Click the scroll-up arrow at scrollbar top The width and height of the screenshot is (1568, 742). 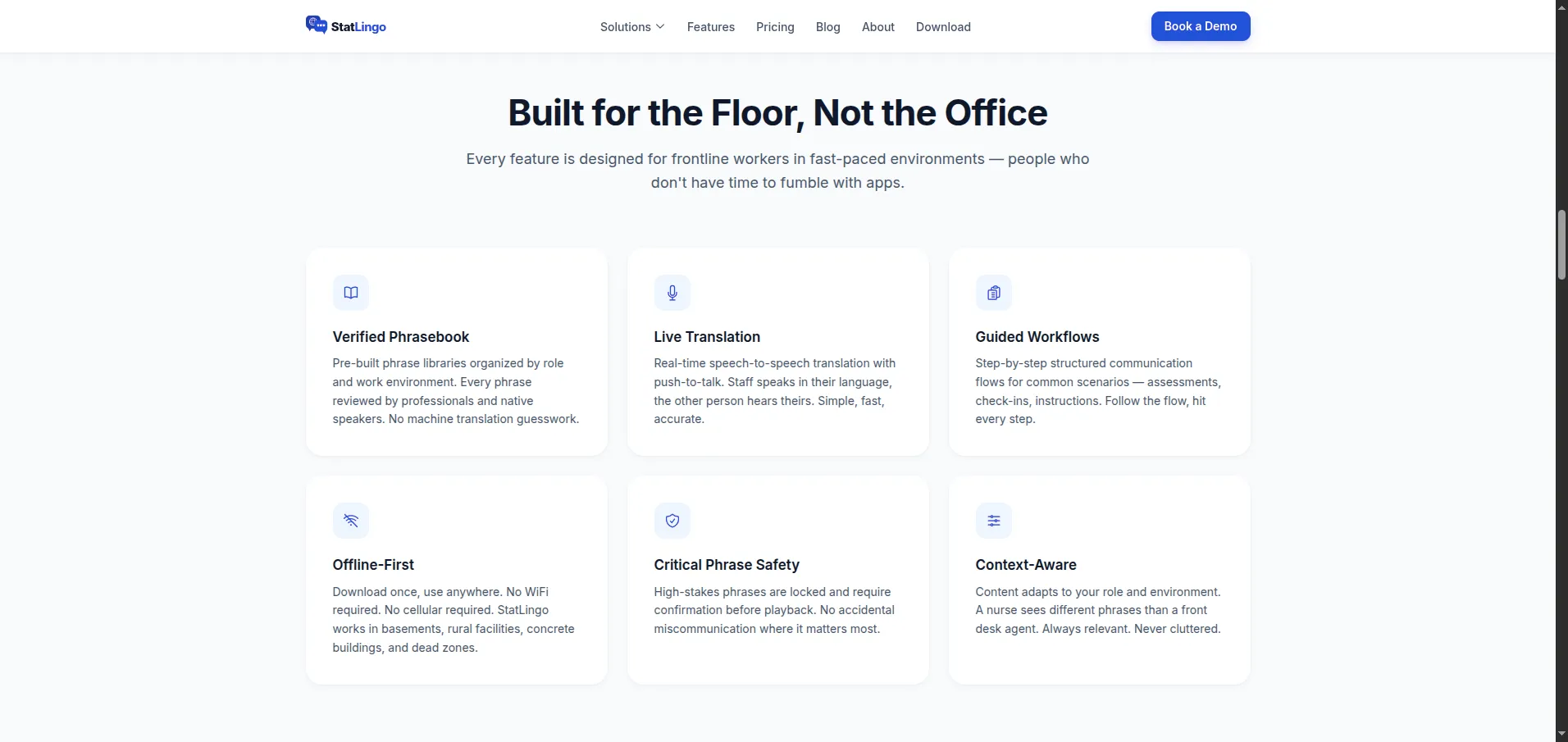pyautogui.click(x=1559, y=7)
